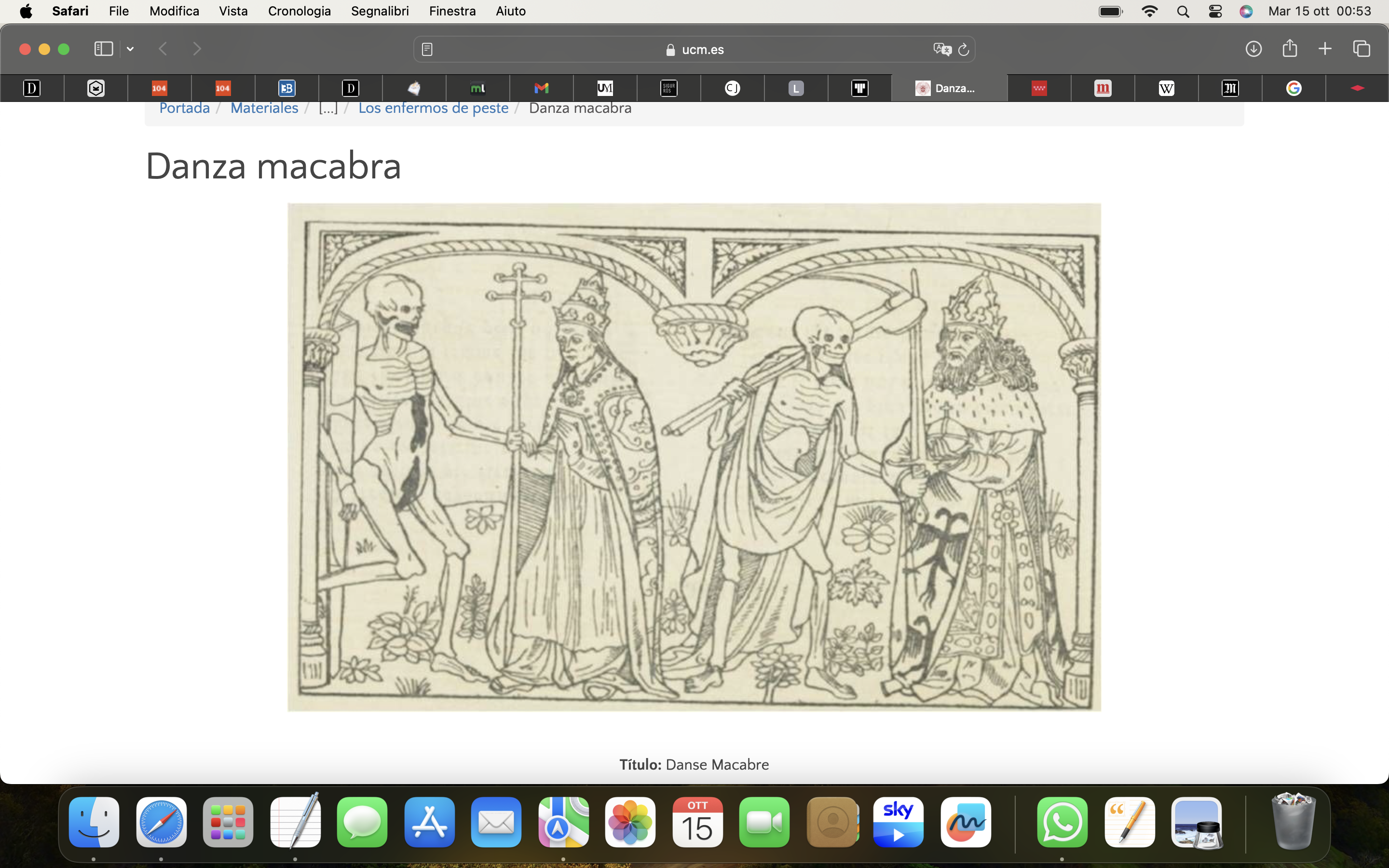Open the Apple menu
This screenshot has width=1389, height=868.
26,11
